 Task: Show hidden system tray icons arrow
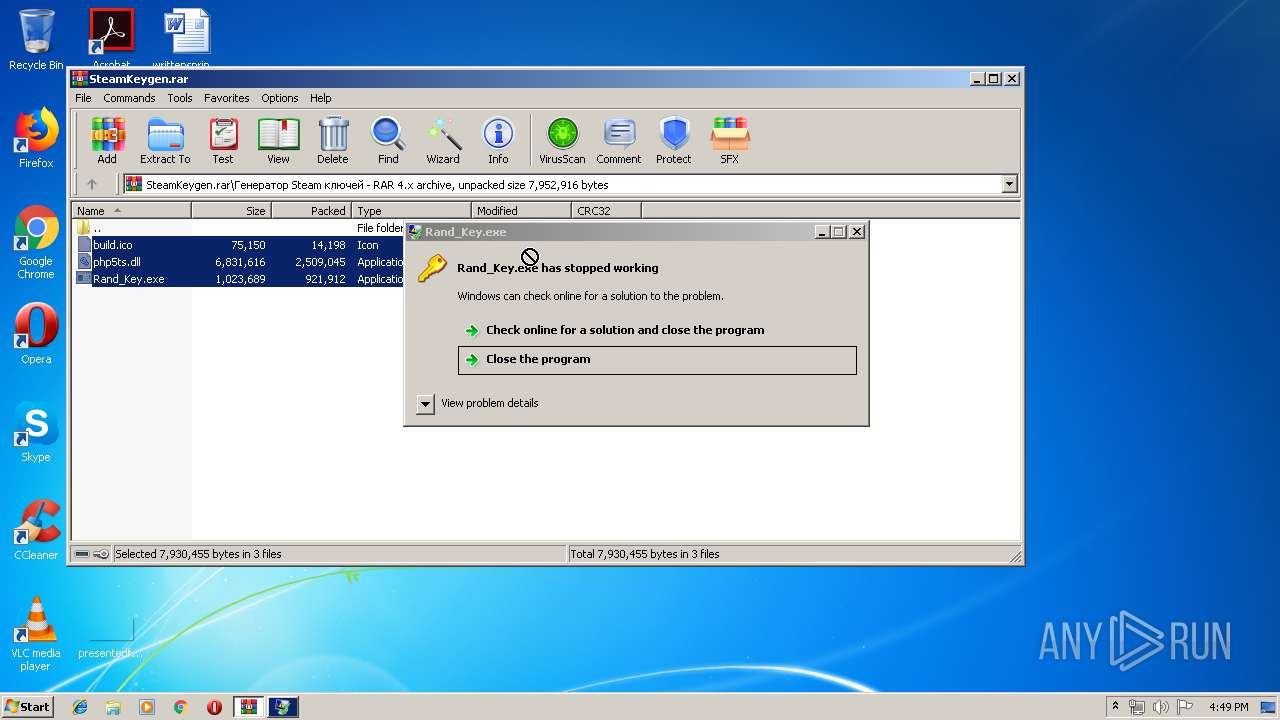(1115, 707)
